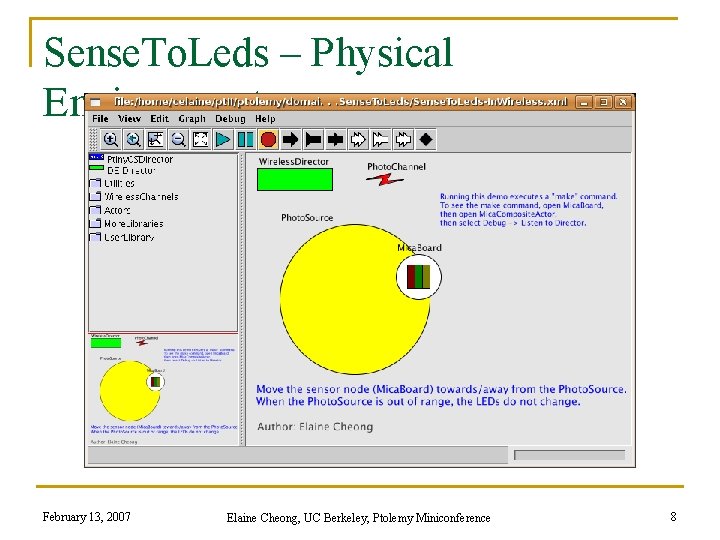Open the File menu
720x540 pixels.
(x=100, y=118)
